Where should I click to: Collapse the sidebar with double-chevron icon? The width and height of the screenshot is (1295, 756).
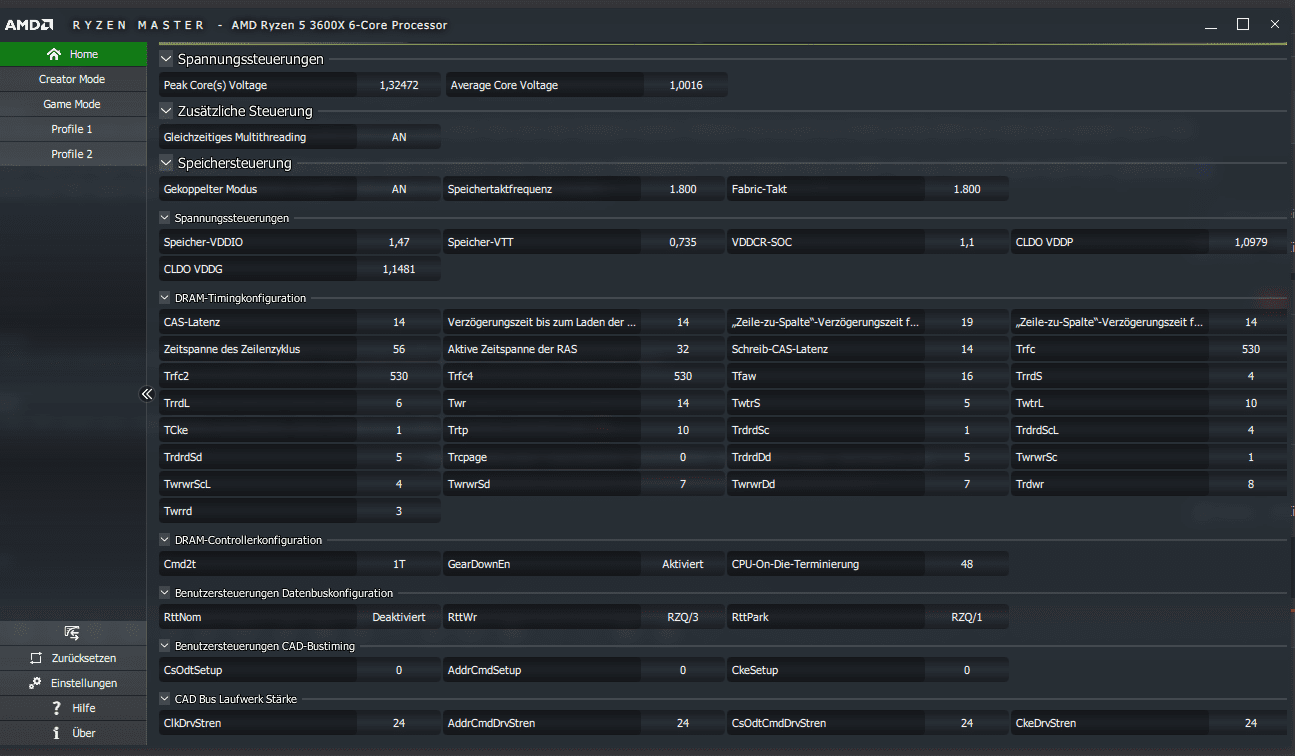[145, 395]
